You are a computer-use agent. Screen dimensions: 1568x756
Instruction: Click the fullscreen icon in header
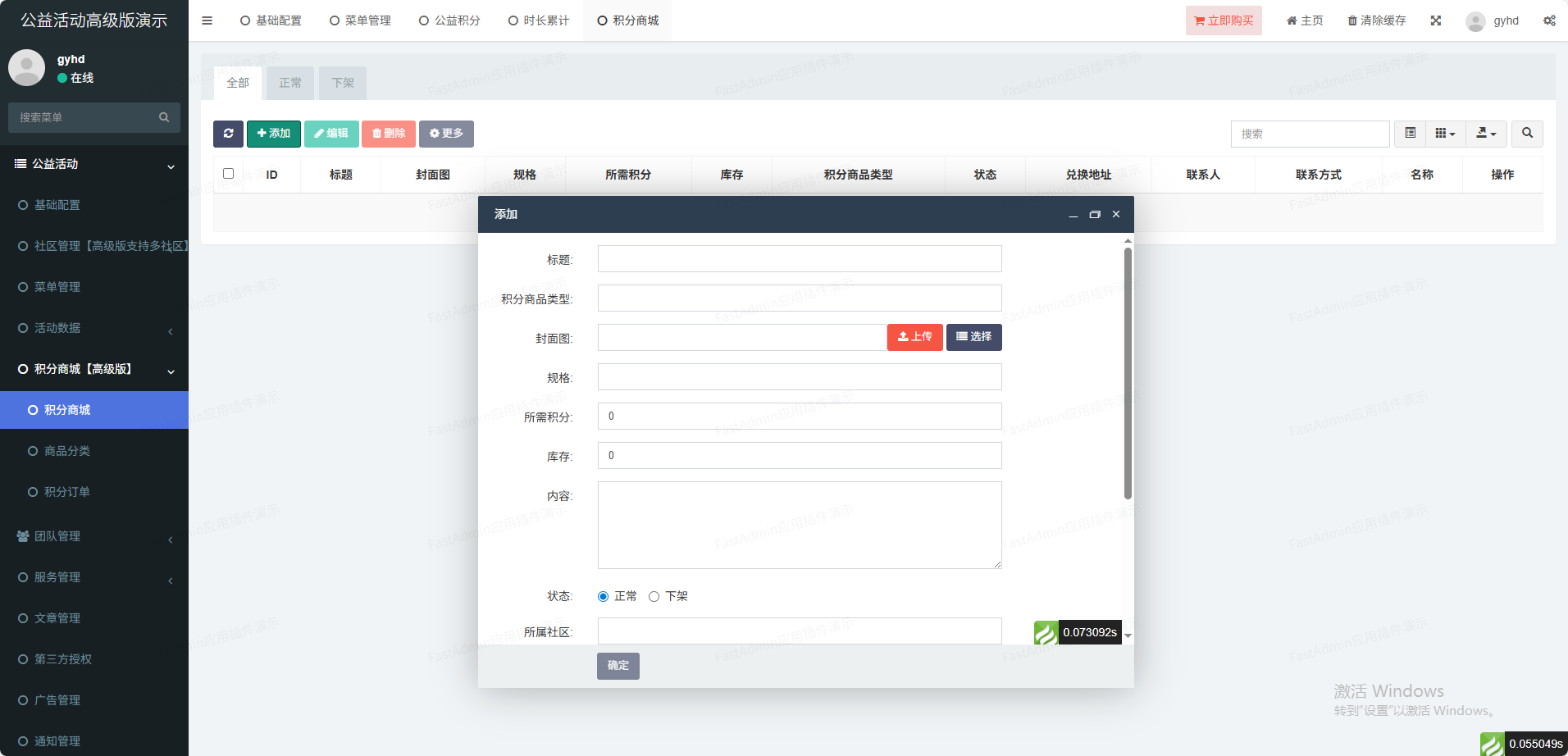(1435, 20)
